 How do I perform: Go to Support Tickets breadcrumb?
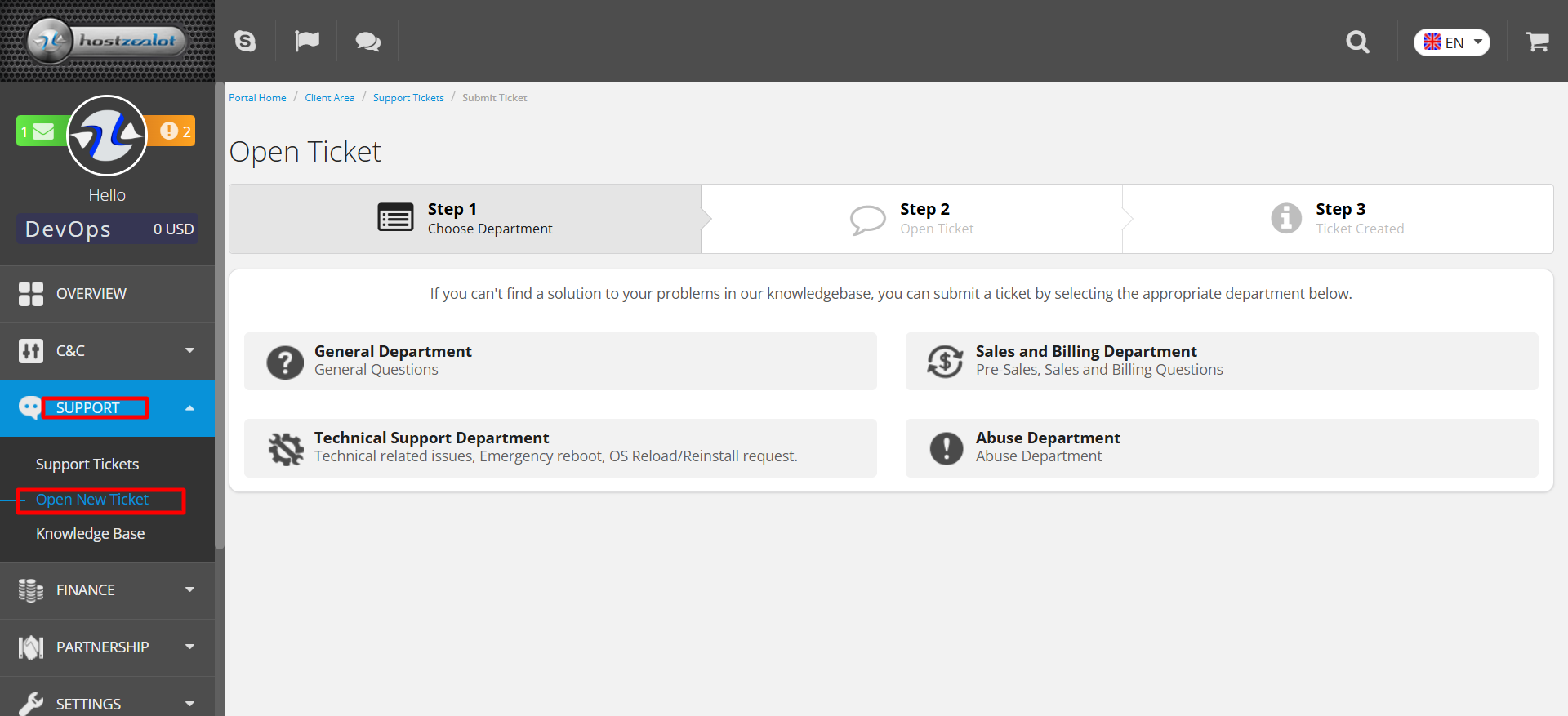pos(408,98)
